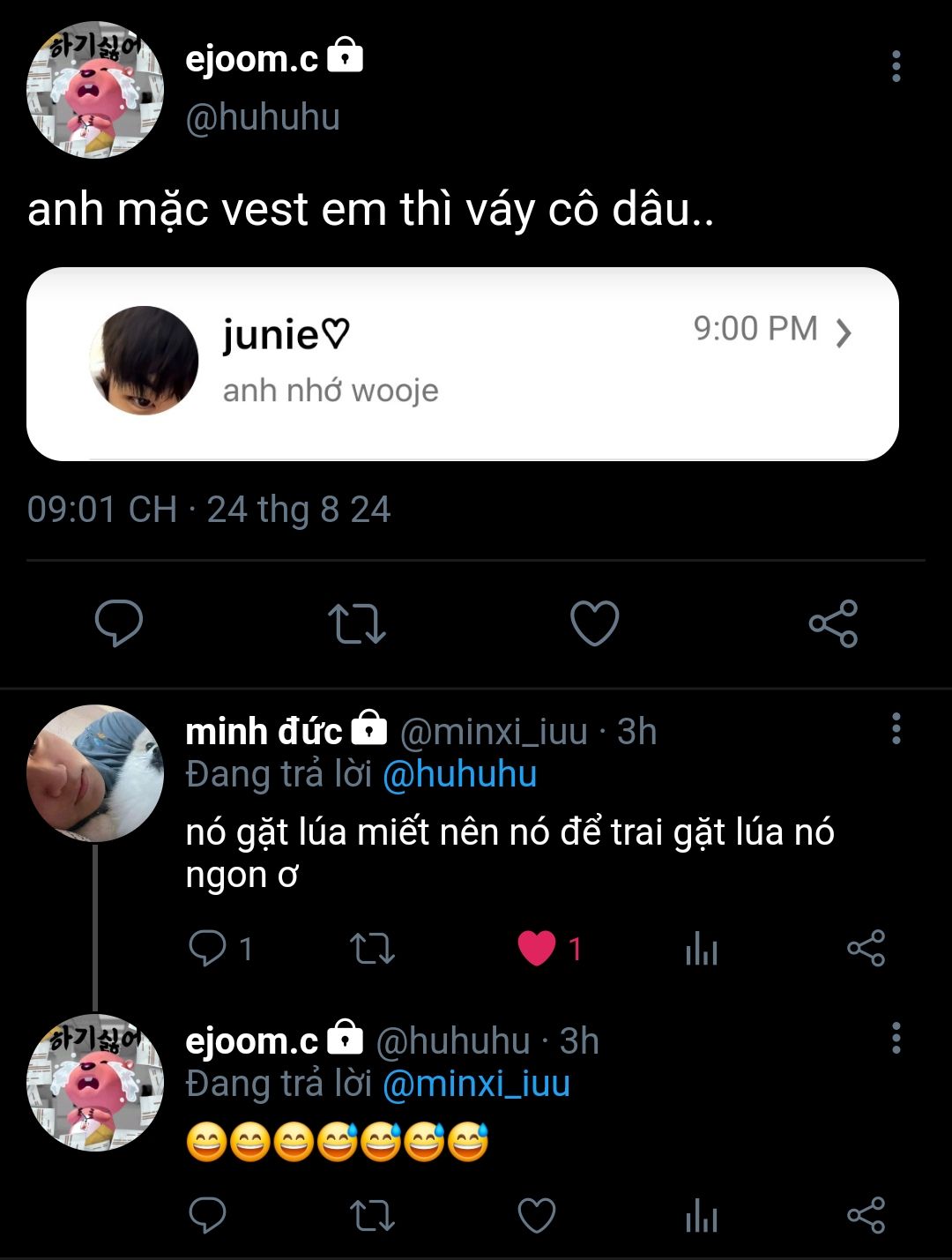Screen dimensions: 952x1260
Task: Like the main tweet by ejoom.c
Action: pos(595,623)
